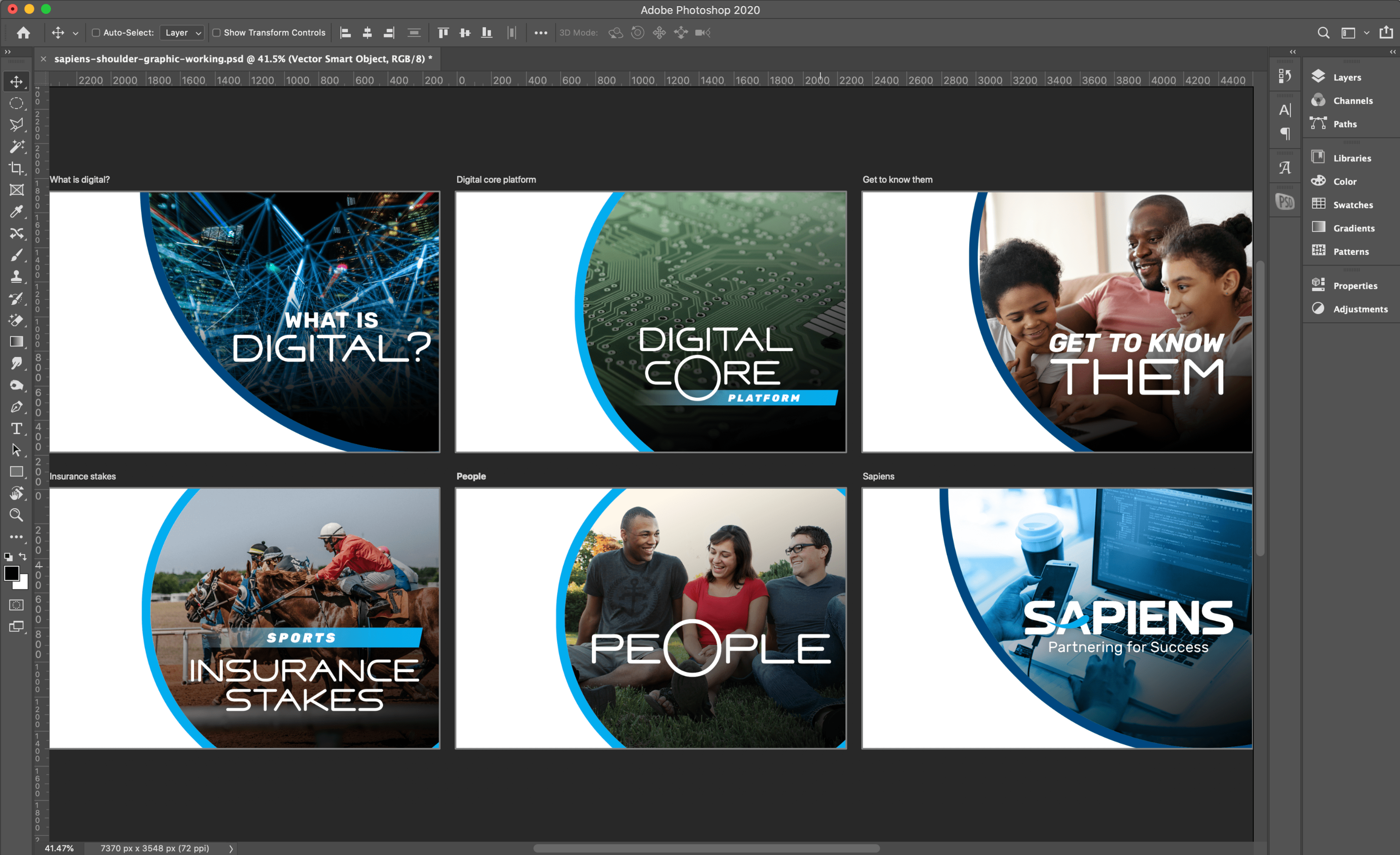Align bottom edges in options bar
1400x855 pixels.
(x=486, y=33)
